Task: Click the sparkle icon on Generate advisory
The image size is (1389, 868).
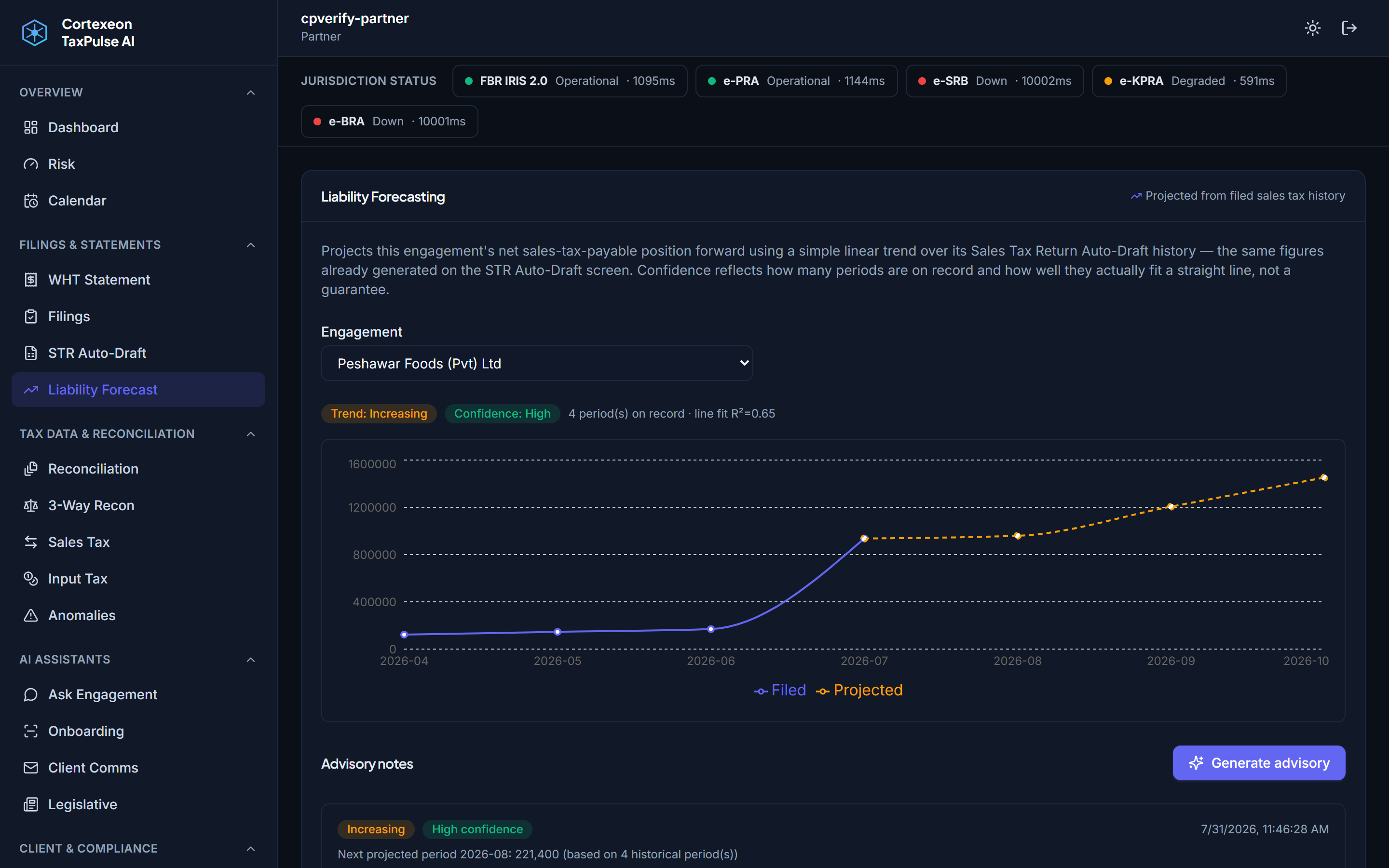Action: pos(1196,763)
